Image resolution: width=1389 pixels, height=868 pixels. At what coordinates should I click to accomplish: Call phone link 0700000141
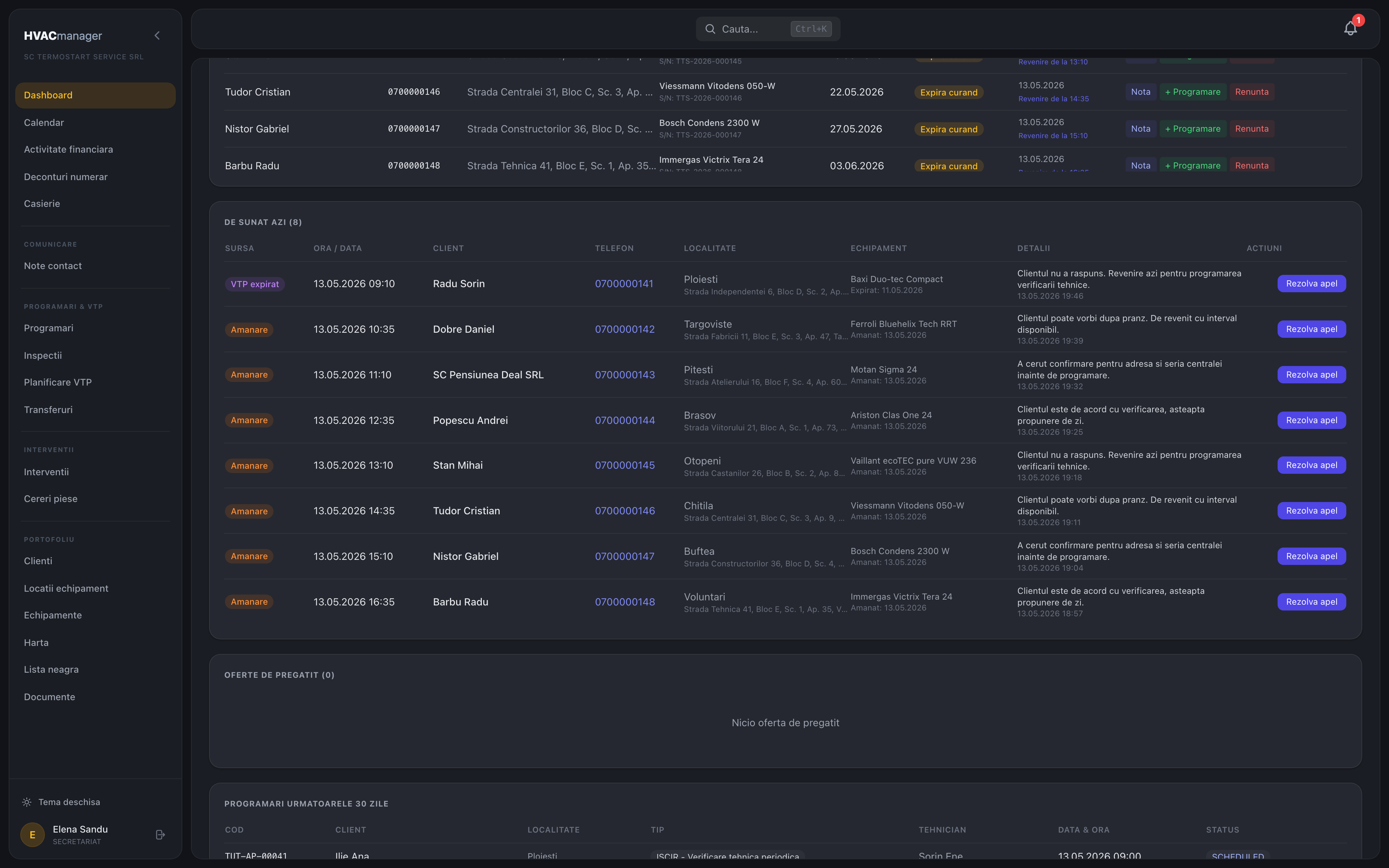pyautogui.click(x=624, y=284)
